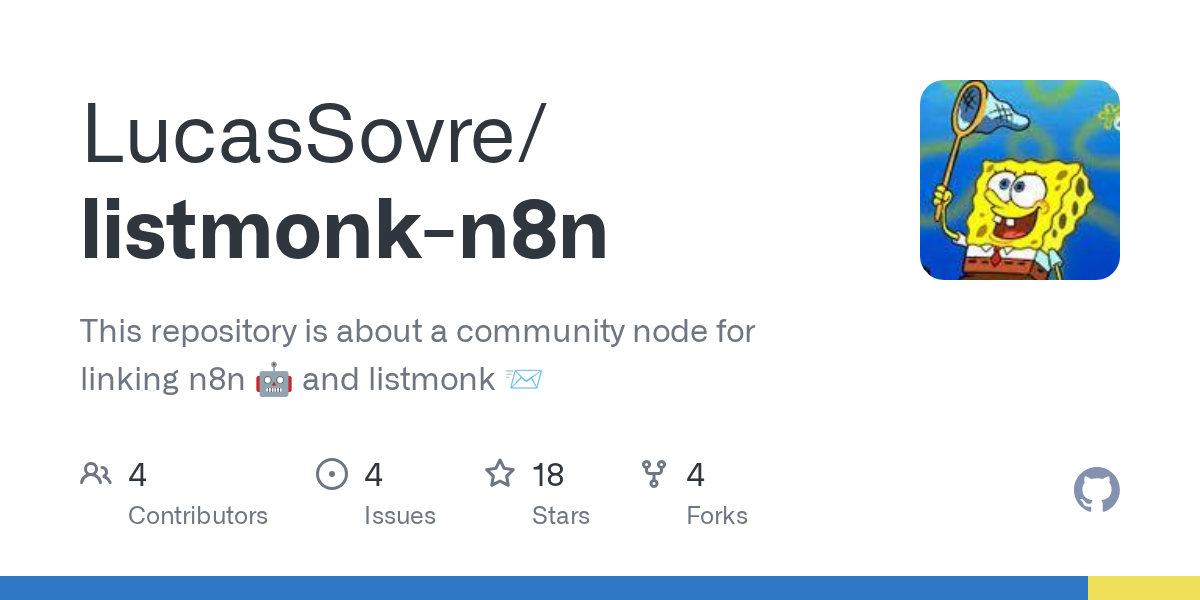The image size is (1200, 600).
Task: Click the robot emoji after n8n
Action: (274, 380)
